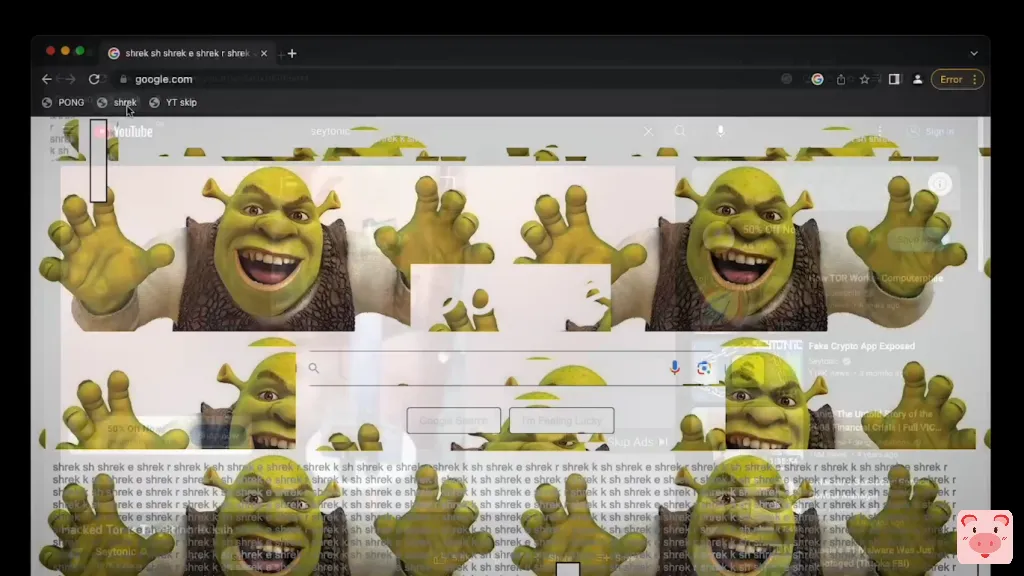Open the Chrome three-dot menu
The height and width of the screenshot is (576, 1024).
974,79
